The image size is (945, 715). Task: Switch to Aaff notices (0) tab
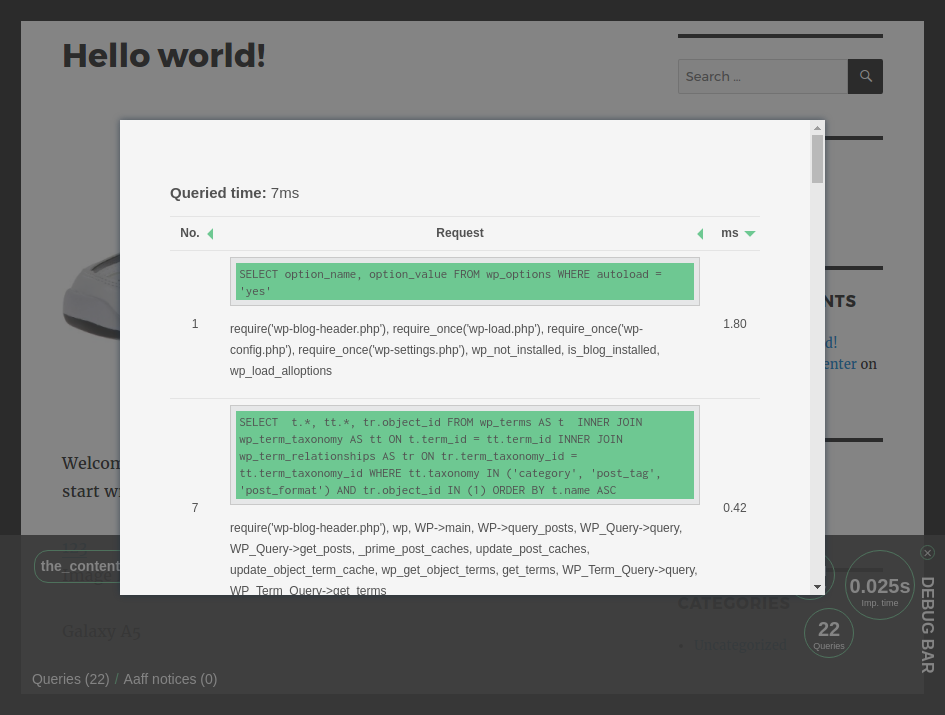[170, 679]
